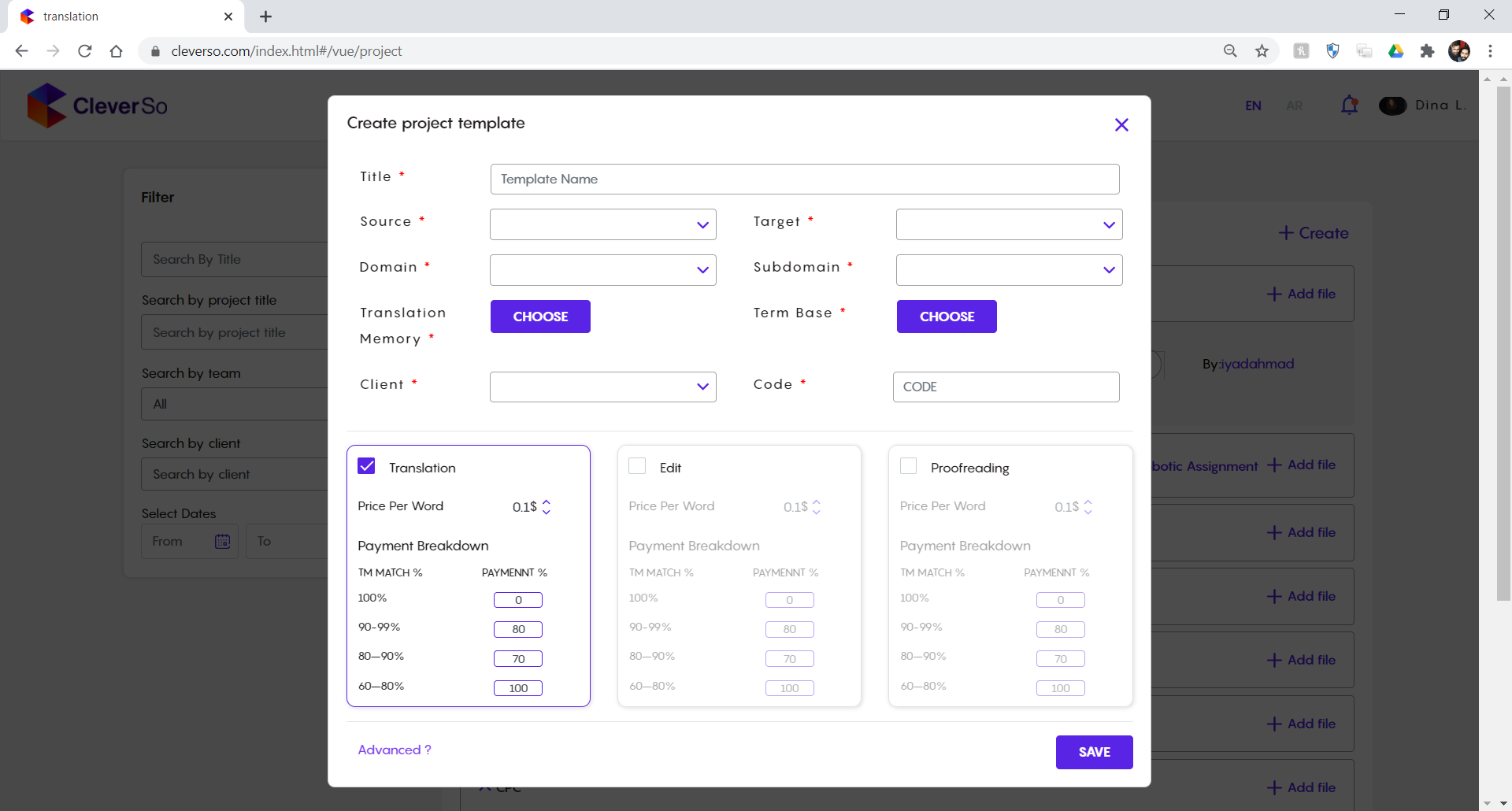Click the address bar URL
The width and height of the screenshot is (1512, 811).
(287, 51)
